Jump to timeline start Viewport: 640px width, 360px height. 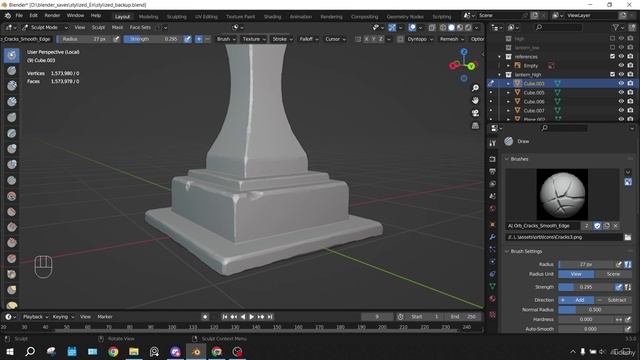click(224, 317)
